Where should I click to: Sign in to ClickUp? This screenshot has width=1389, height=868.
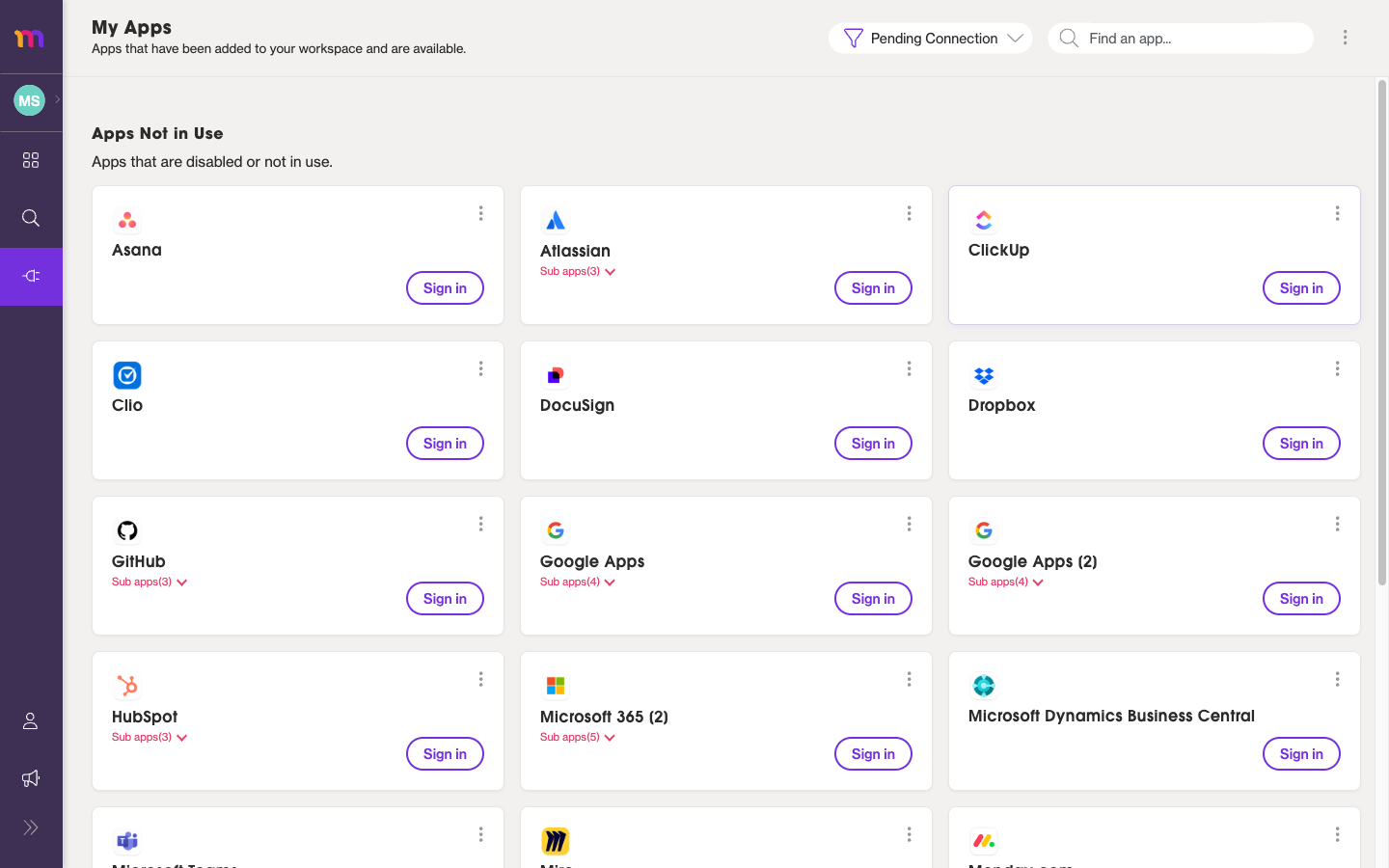tap(1301, 288)
